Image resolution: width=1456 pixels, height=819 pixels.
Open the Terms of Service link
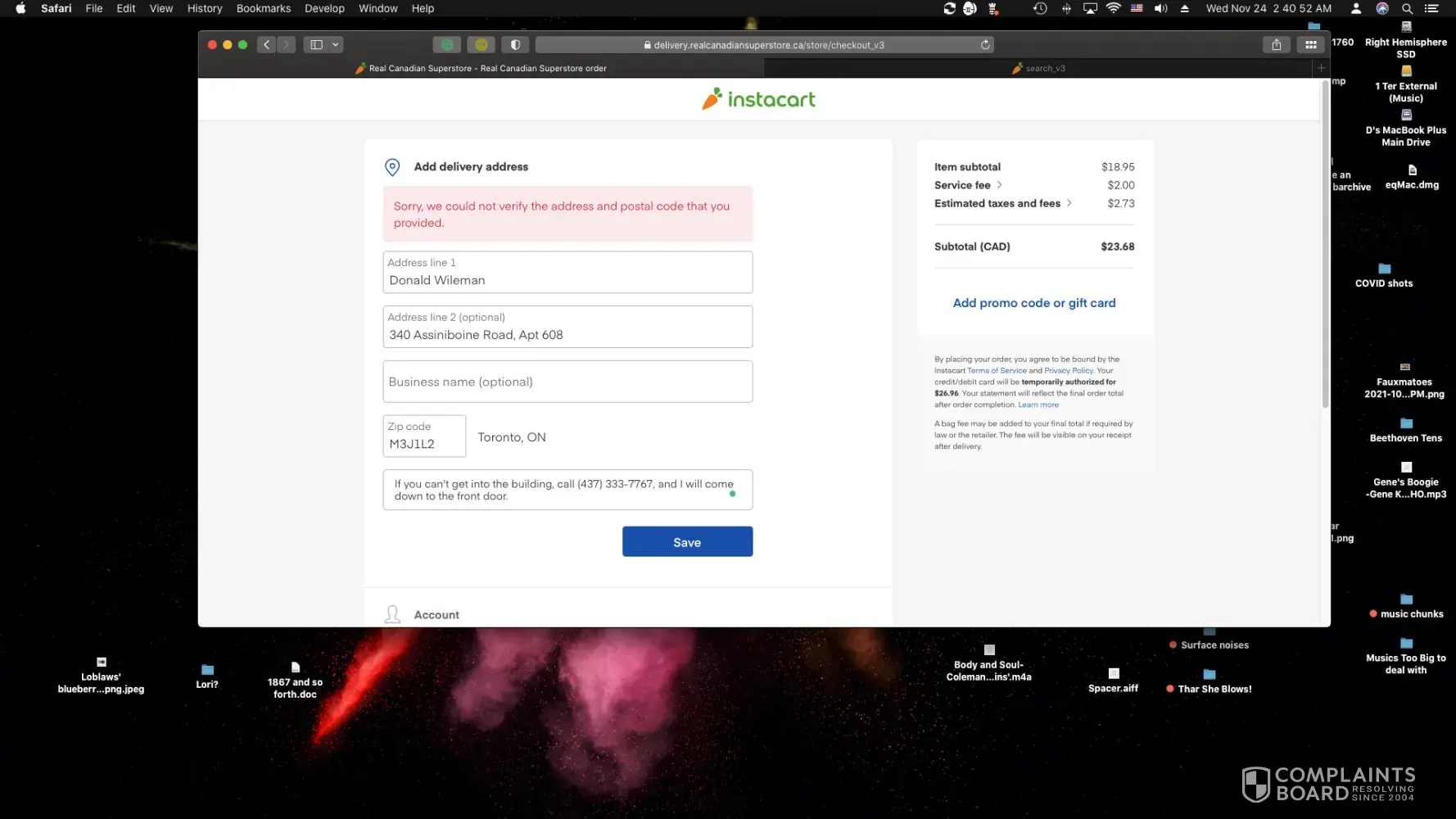(x=997, y=371)
